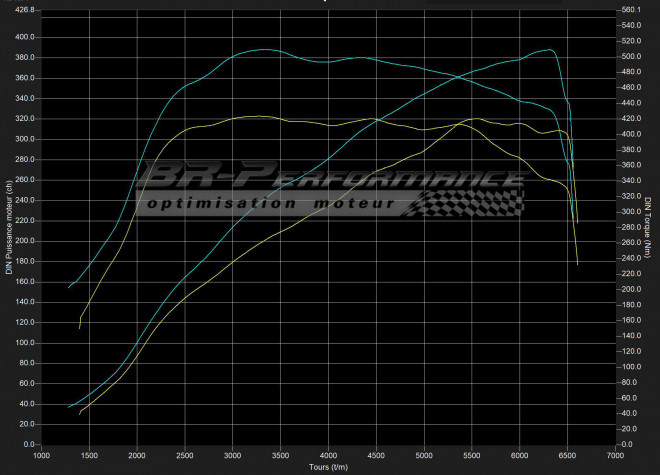
Task: Click the 200.0 label on left power axis
Action: click(22, 241)
